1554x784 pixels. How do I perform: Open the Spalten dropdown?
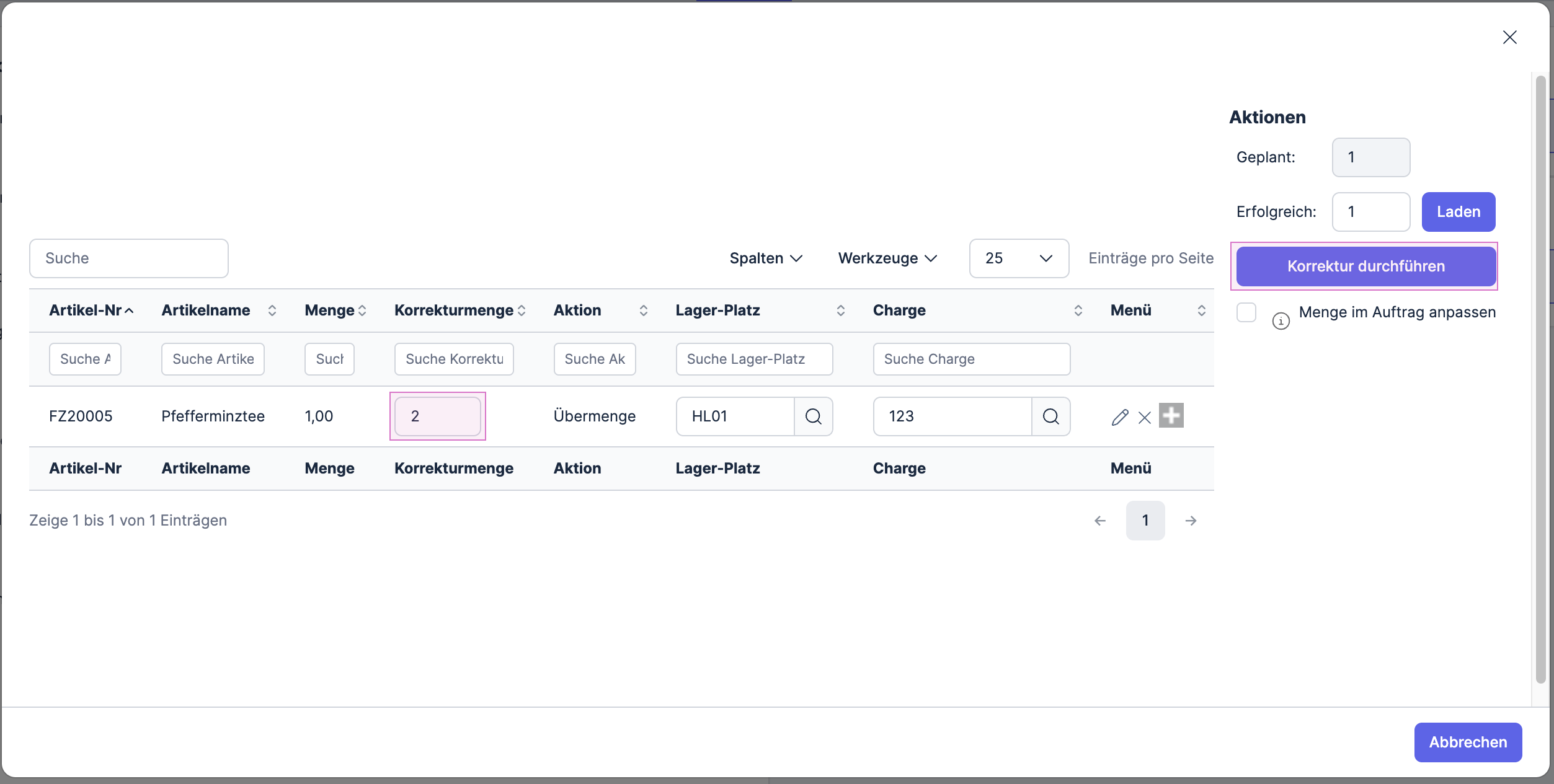coord(766,258)
